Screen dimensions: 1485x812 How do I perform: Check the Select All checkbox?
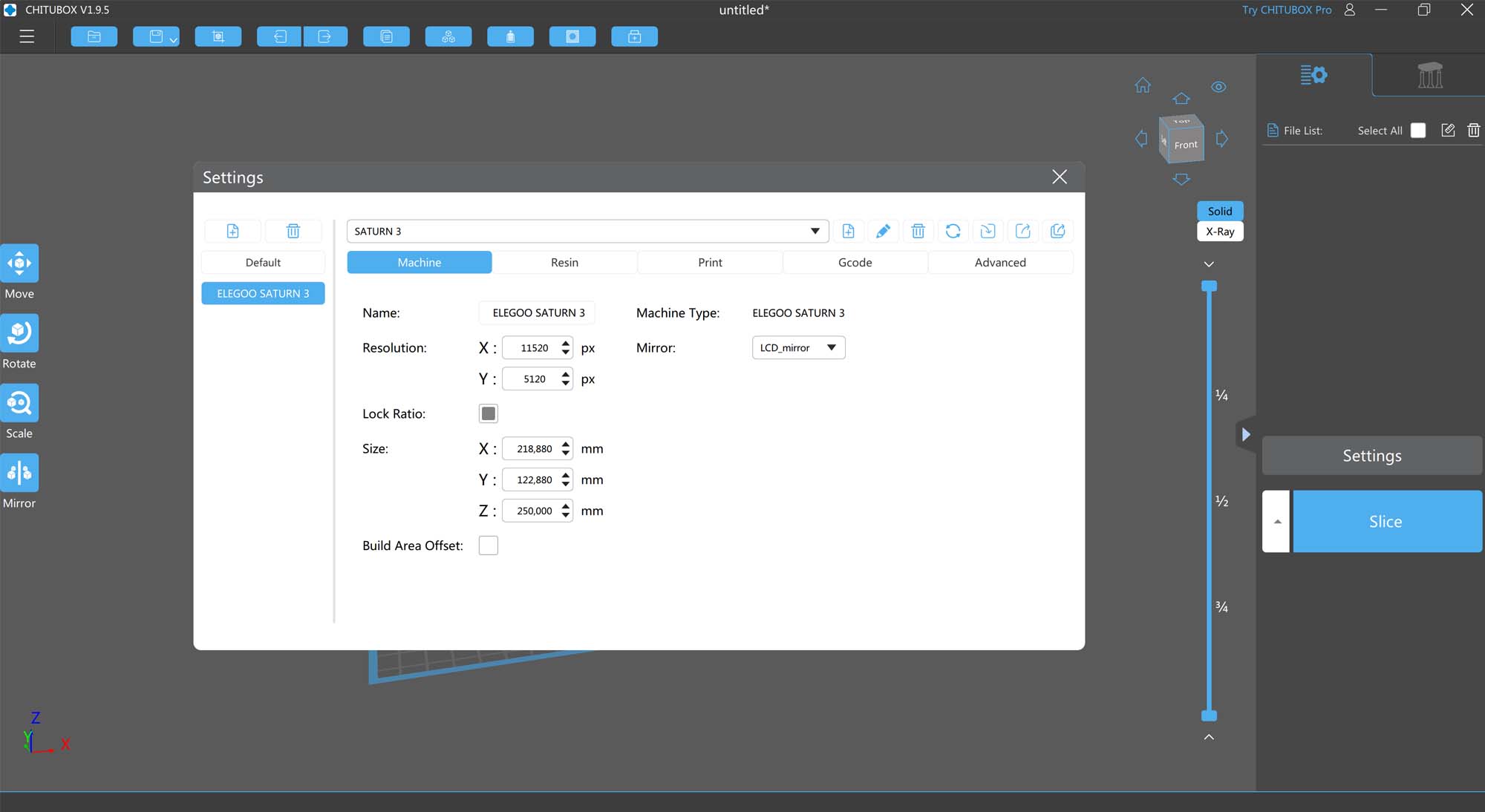click(1418, 130)
